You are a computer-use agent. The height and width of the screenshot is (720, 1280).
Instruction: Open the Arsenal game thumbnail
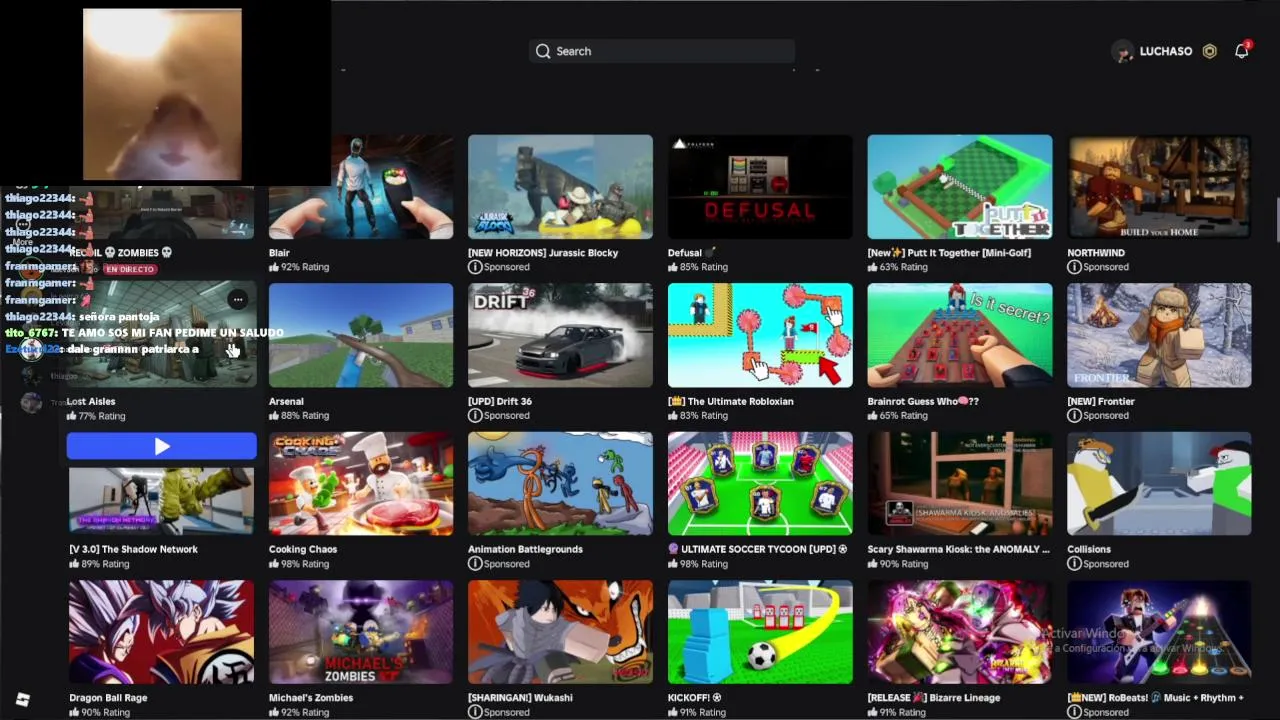pyautogui.click(x=361, y=335)
